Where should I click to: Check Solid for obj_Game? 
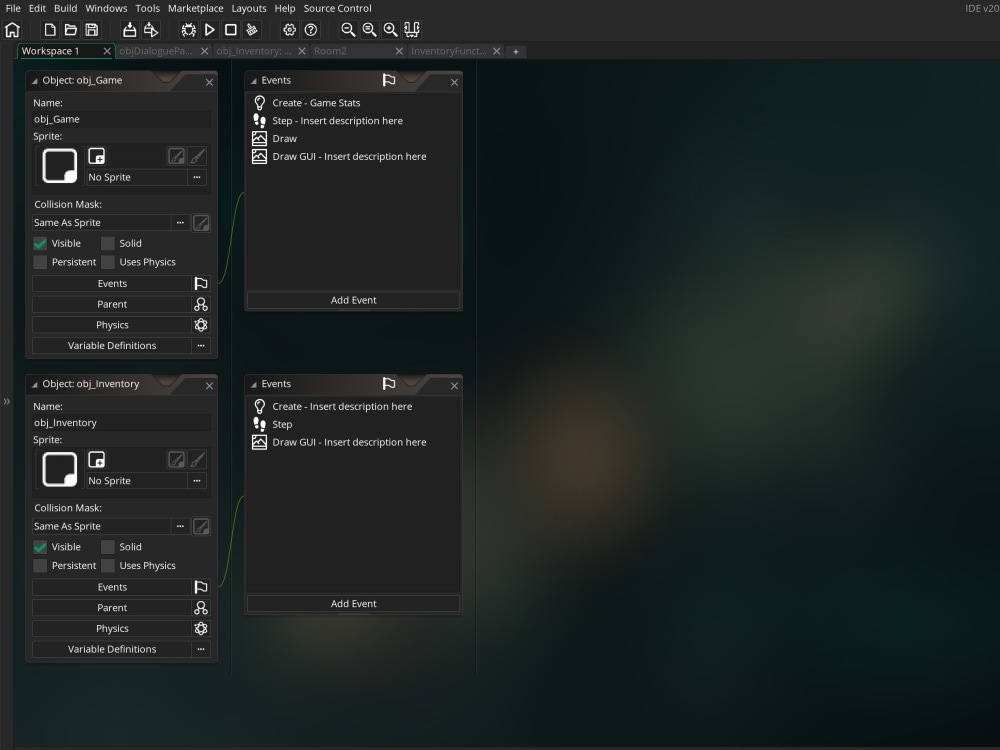(108, 244)
